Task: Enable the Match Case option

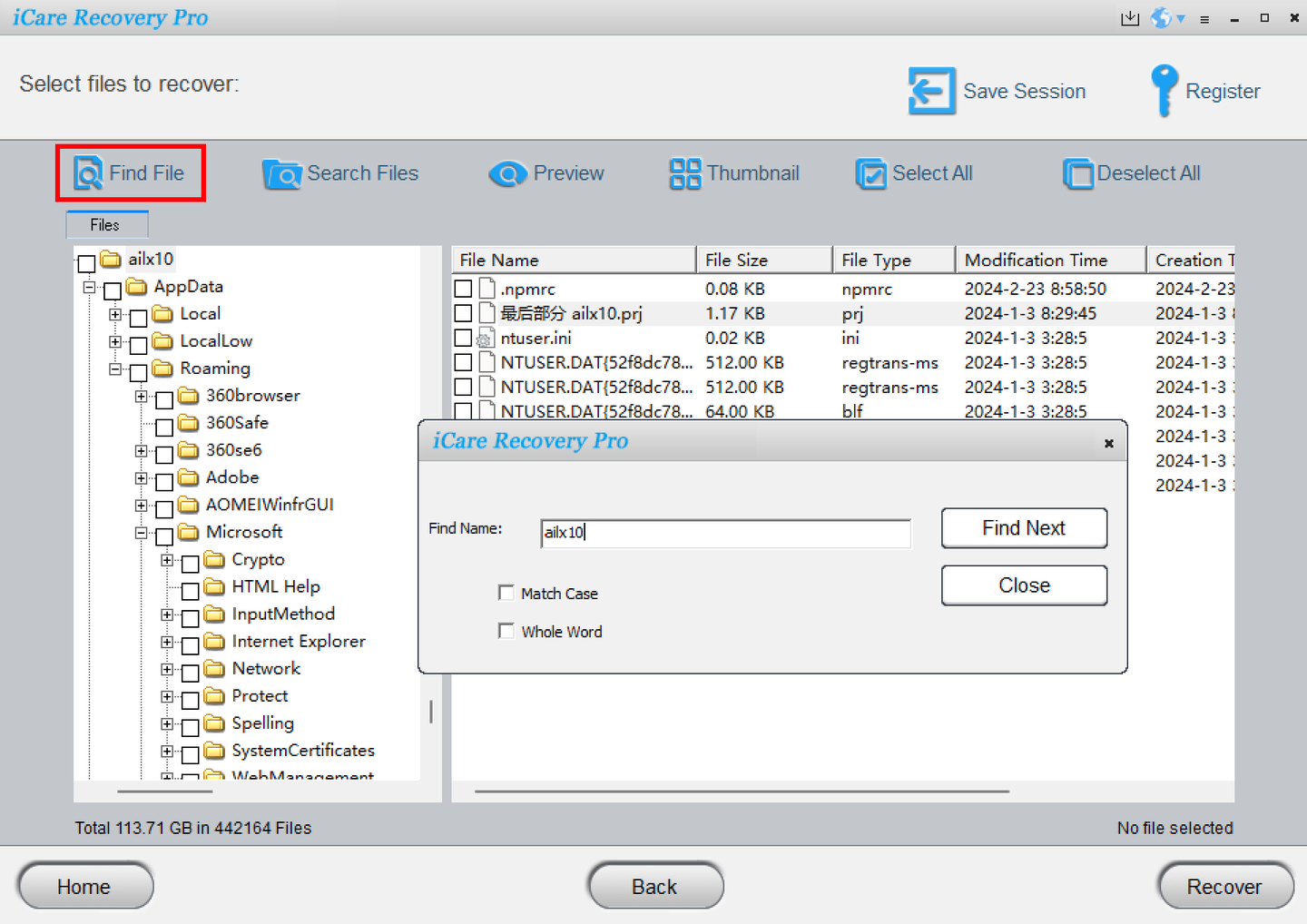Action: [506, 593]
